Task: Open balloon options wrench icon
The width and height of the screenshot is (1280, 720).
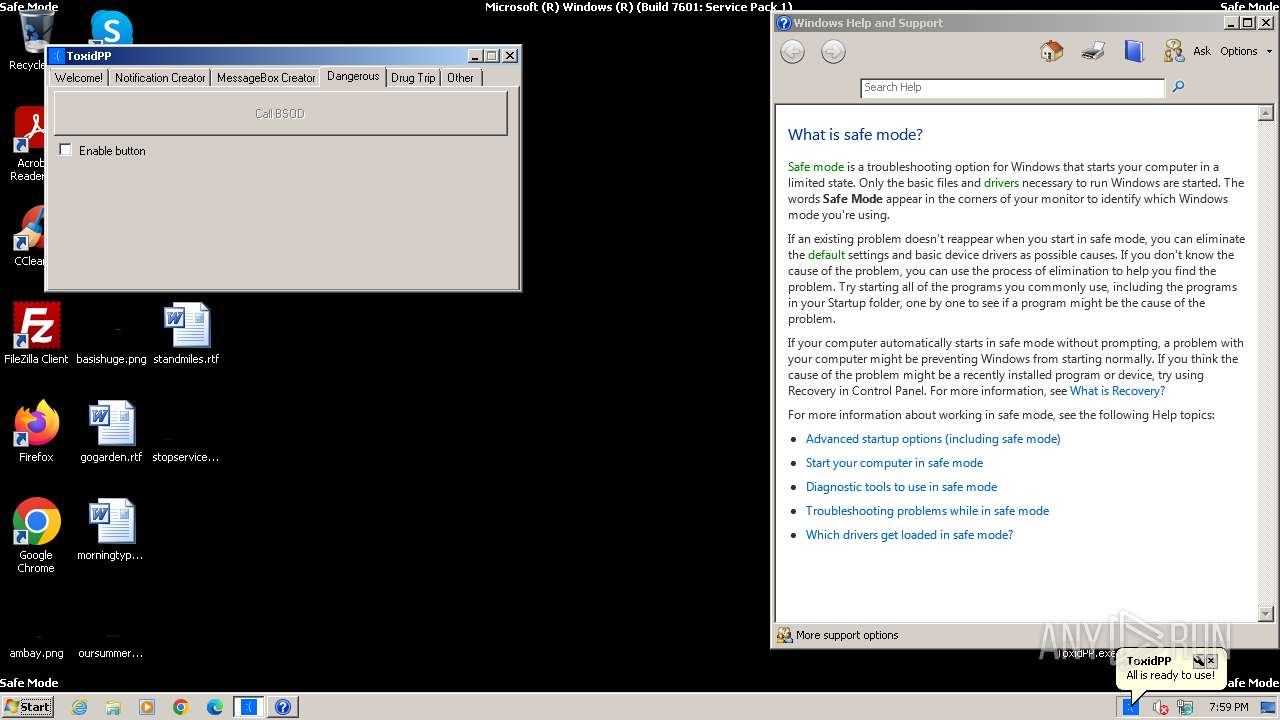Action: click(x=1198, y=661)
